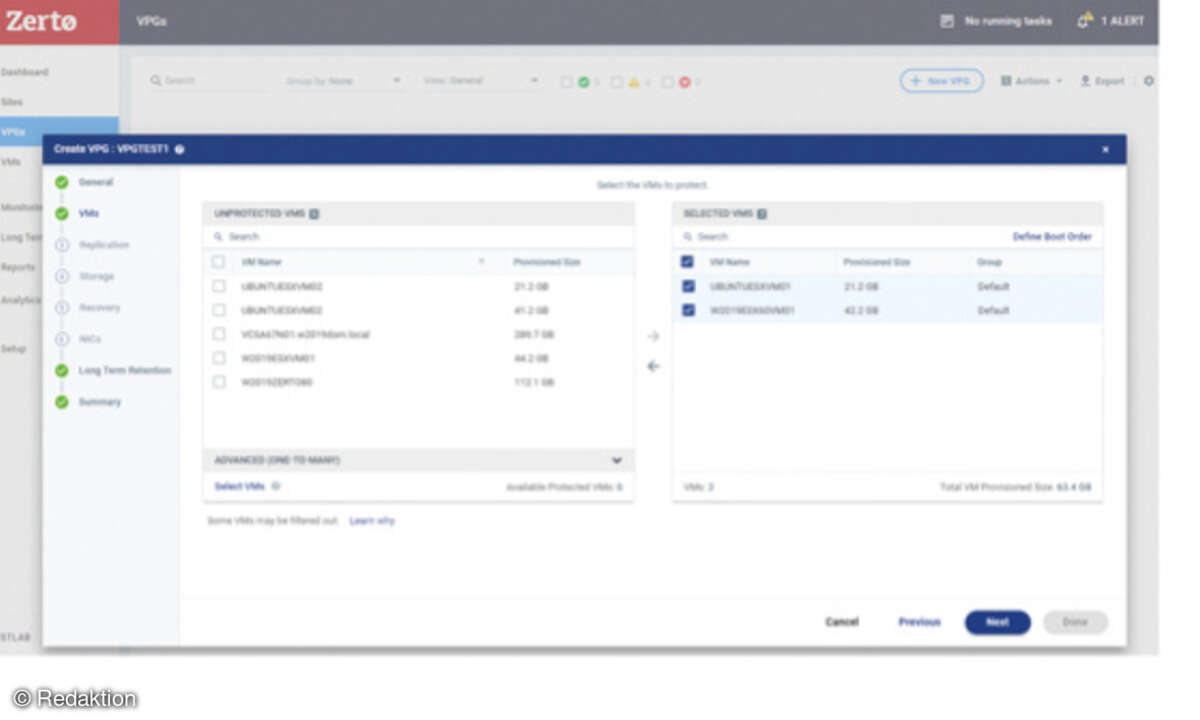Go to the Recovery wizard step

(x=99, y=308)
